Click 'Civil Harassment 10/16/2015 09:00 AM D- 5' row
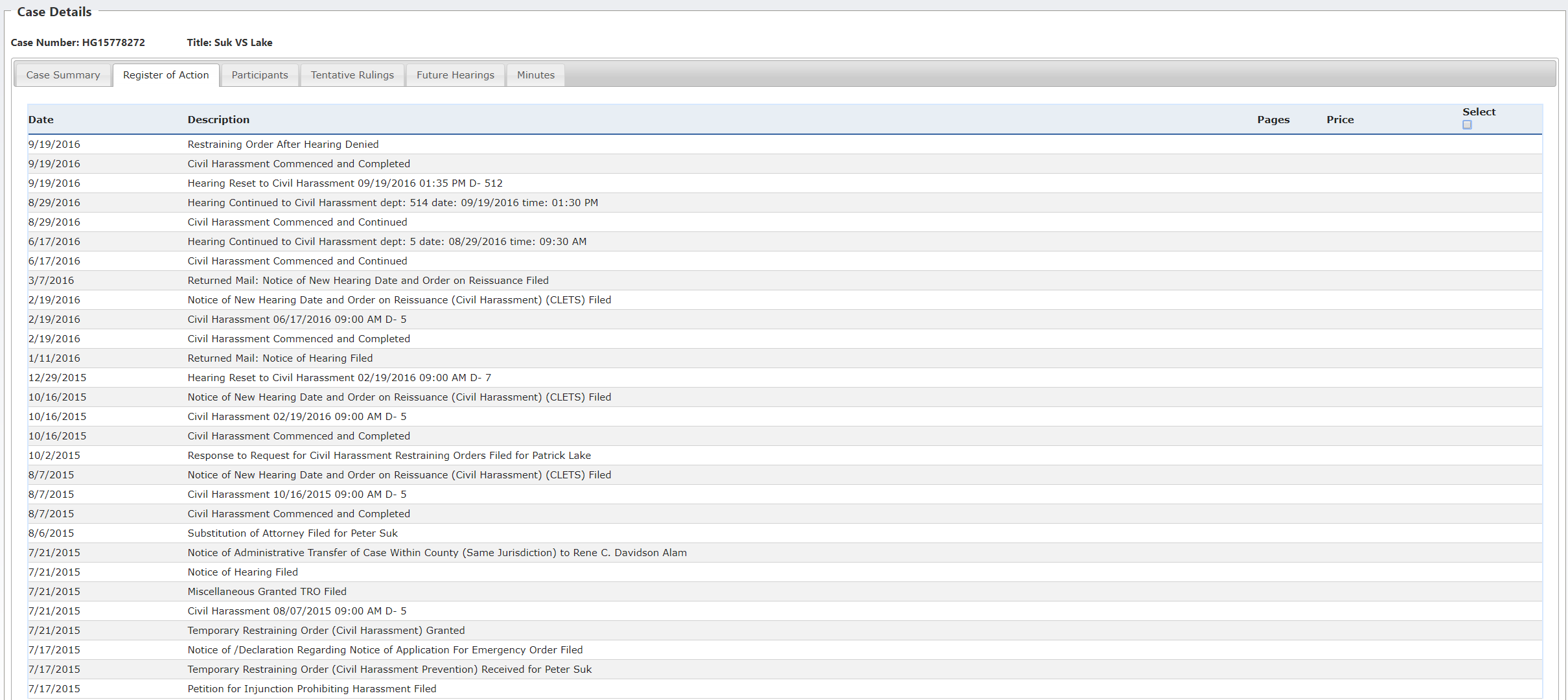Viewport: 1568px width, 700px height. pos(785,495)
